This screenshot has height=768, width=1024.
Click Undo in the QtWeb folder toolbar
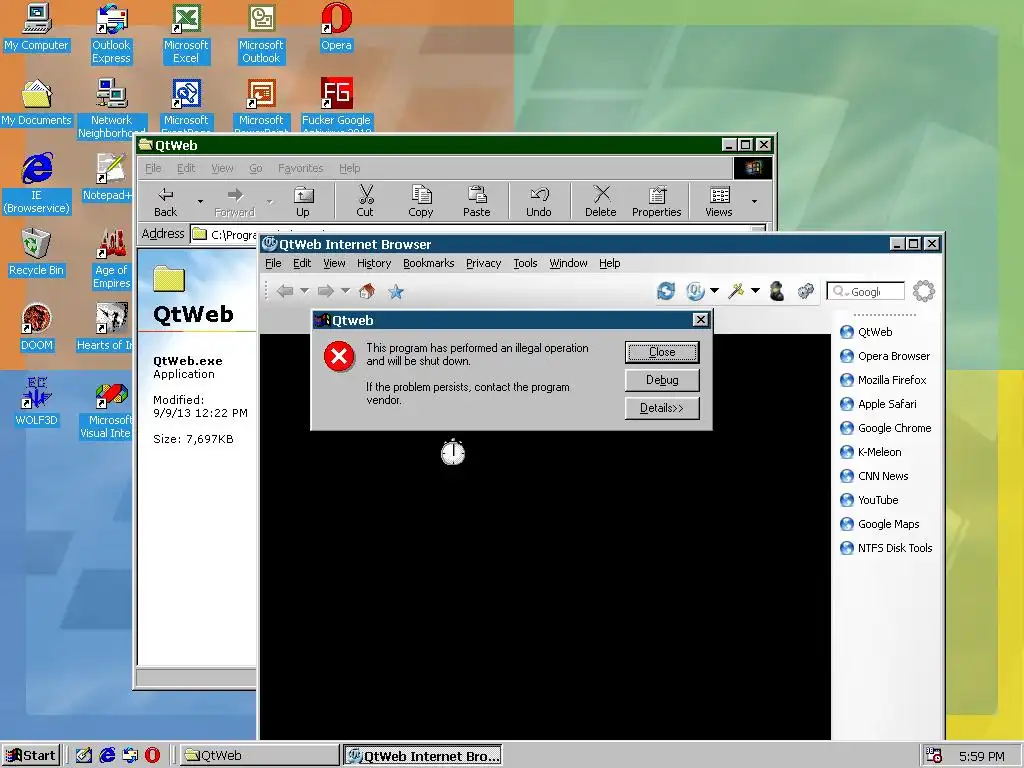(x=539, y=200)
